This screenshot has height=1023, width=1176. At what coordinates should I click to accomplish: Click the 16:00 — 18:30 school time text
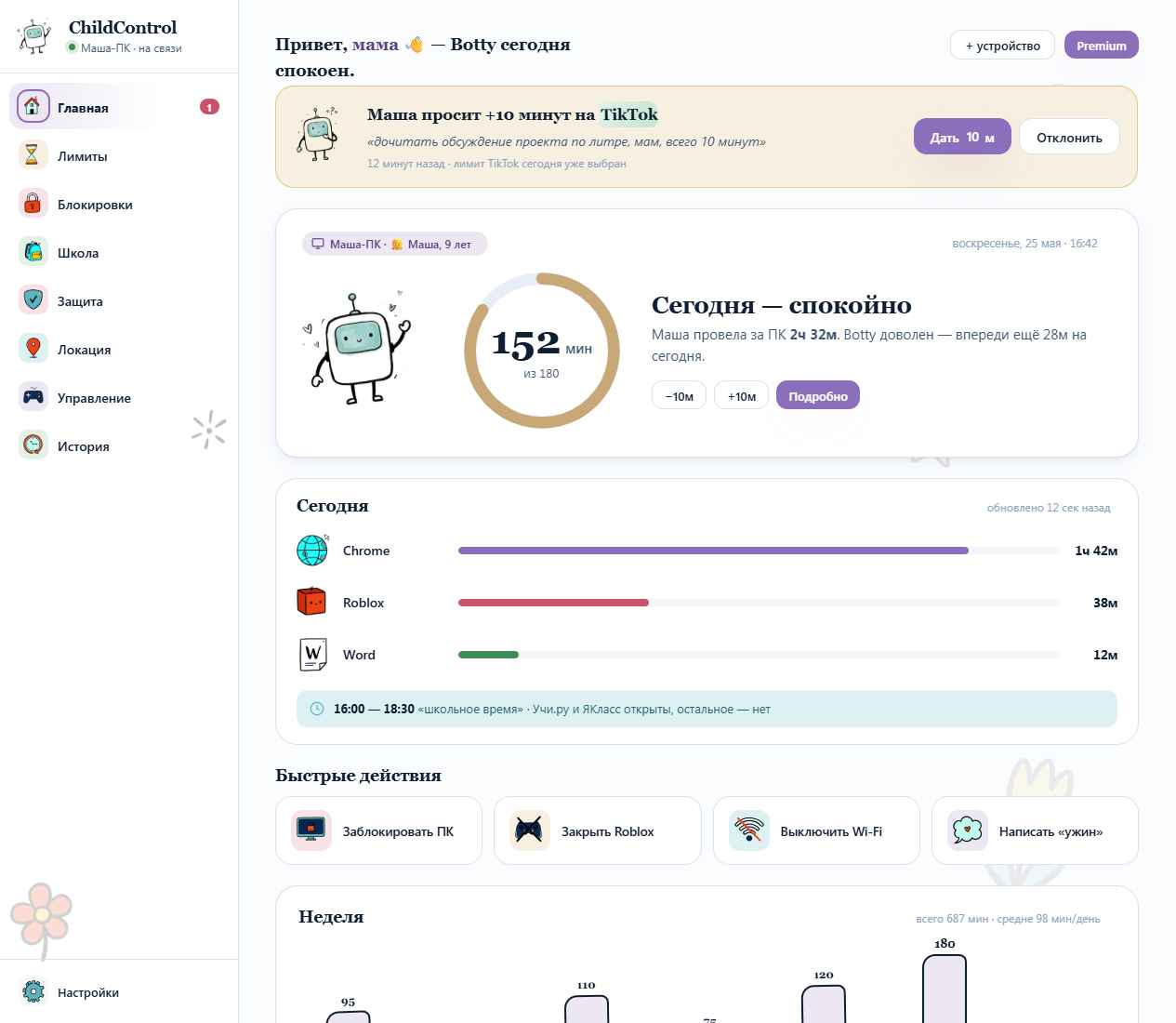pos(374,709)
